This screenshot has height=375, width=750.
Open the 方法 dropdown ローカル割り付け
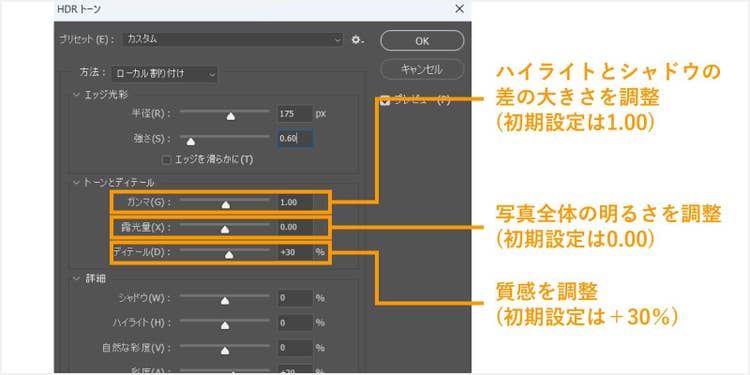pyautogui.click(x=165, y=74)
